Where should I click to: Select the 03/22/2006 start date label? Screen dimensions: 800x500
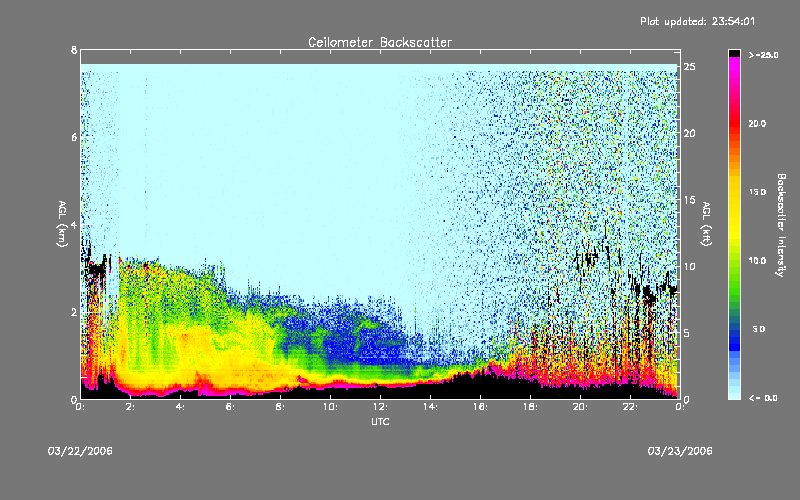(80, 451)
